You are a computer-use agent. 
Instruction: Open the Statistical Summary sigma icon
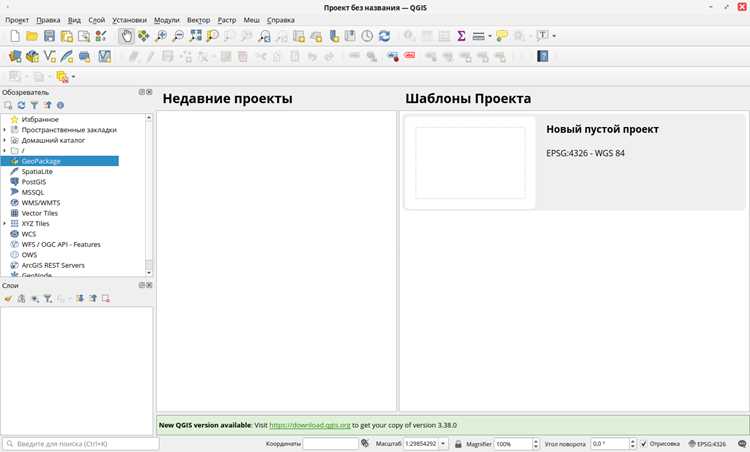(461, 36)
